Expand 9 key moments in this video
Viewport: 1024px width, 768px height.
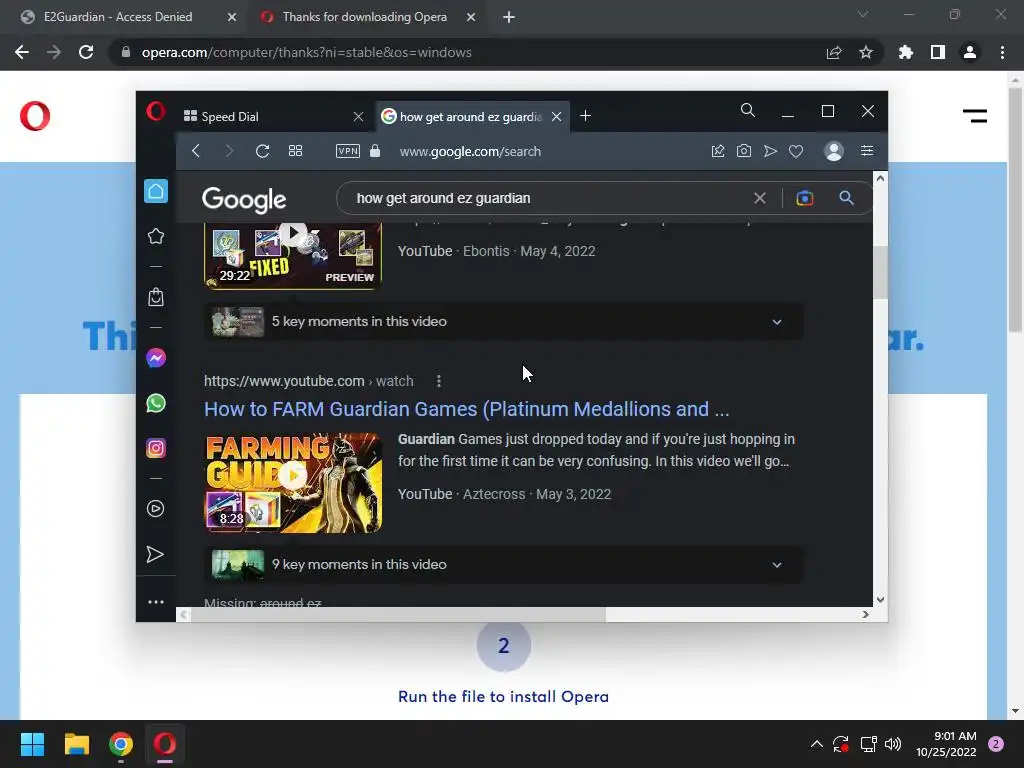point(504,564)
